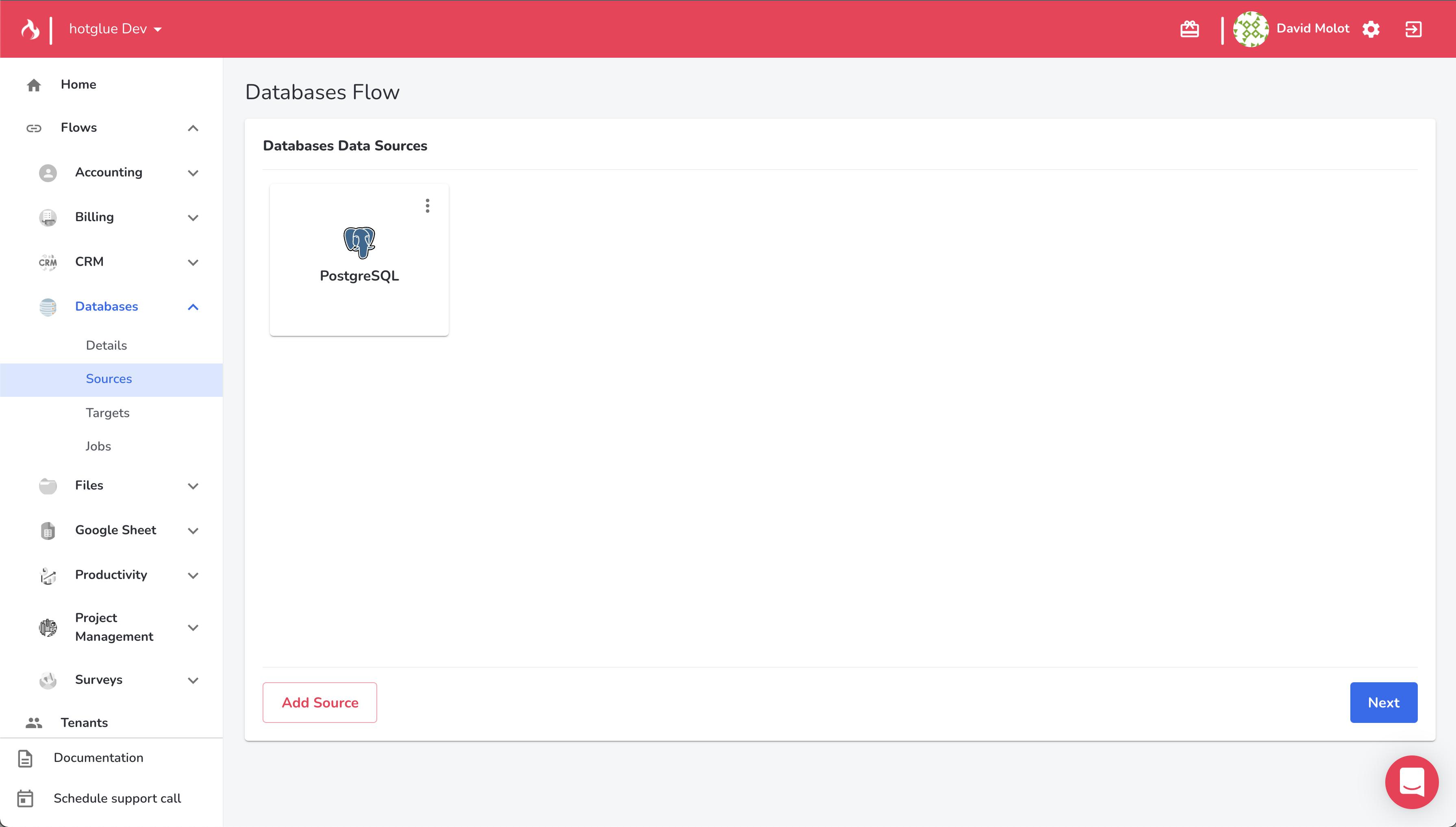Viewport: 1456px width, 827px height.
Task: Go to Targets under Databases
Action: coord(108,413)
